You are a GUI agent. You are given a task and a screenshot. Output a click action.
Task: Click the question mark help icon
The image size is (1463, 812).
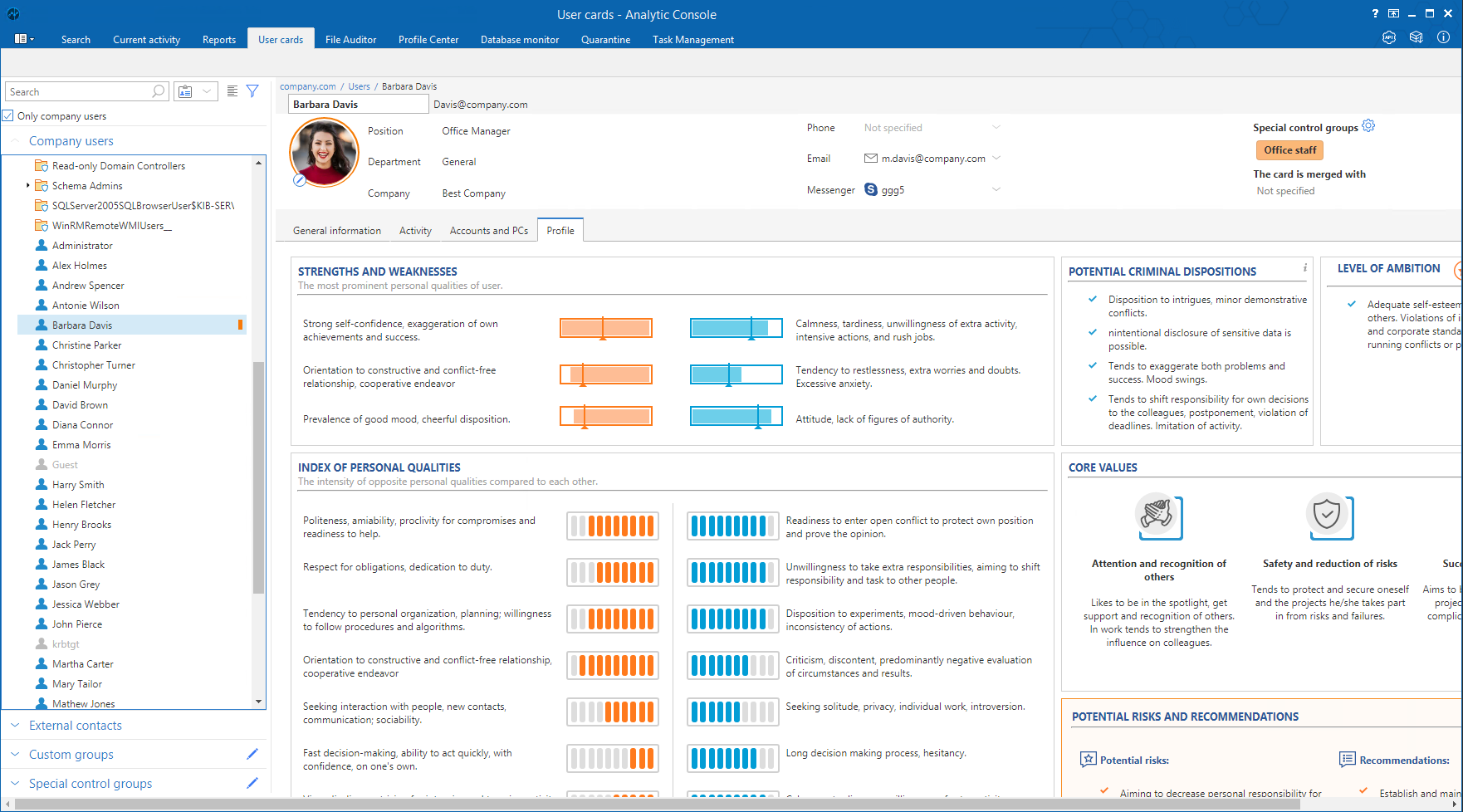pyautogui.click(x=1375, y=13)
